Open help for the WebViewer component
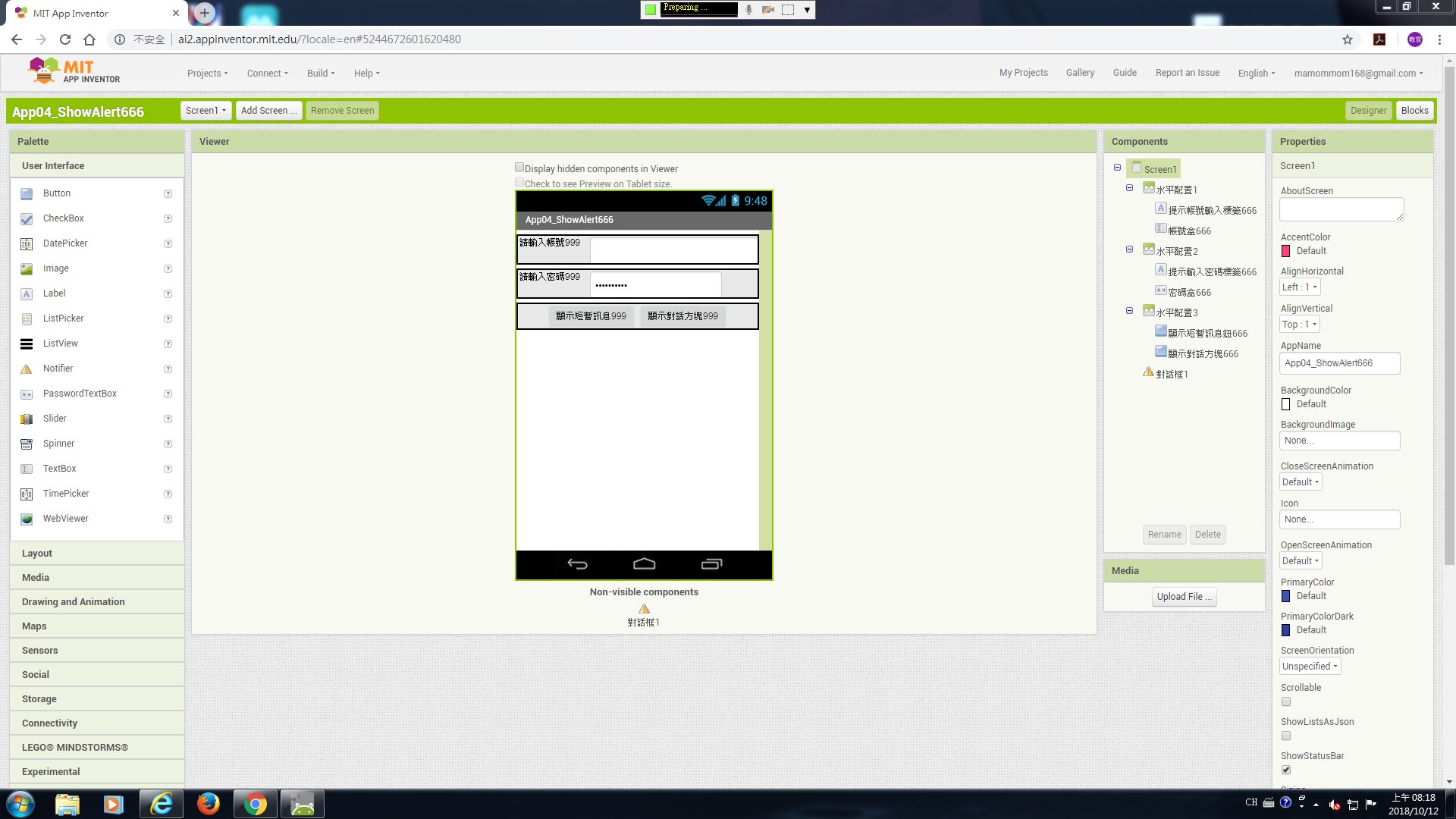The width and height of the screenshot is (1456, 819). pos(168,519)
